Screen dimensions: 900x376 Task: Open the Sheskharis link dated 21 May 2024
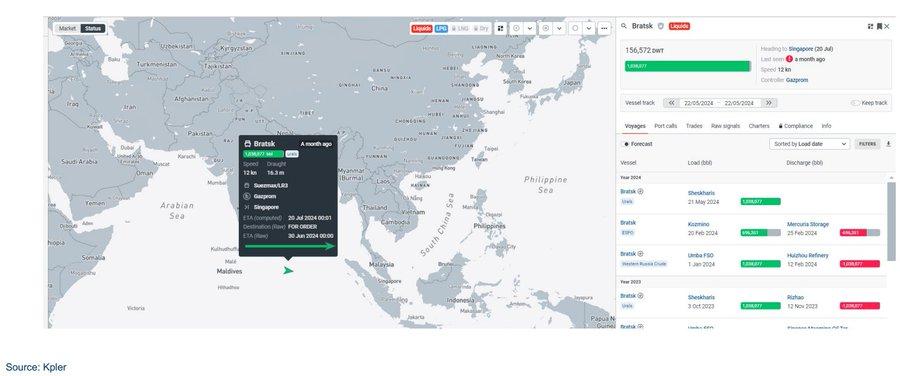click(x=701, y=193)
